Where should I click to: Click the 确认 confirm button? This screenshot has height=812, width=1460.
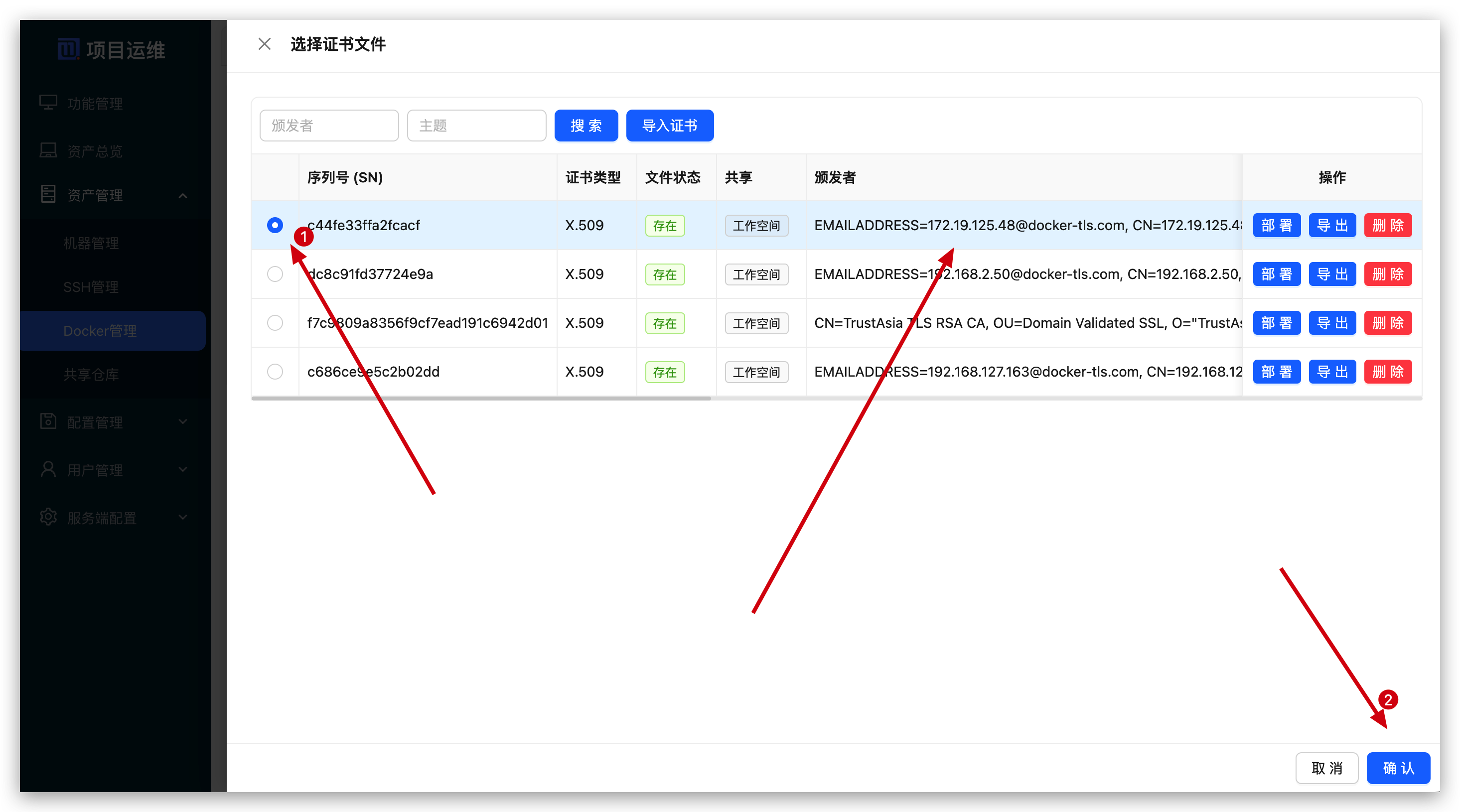pos(1398,768)
